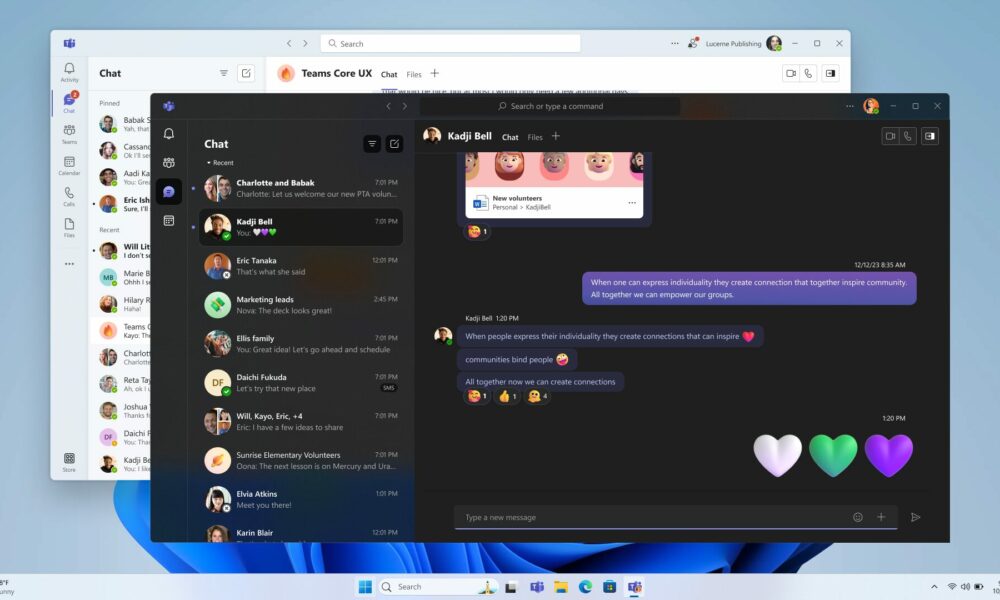Add a tab in Kadji Bell chat
This screenshot has width=1000, height=600.
point(556,136)
